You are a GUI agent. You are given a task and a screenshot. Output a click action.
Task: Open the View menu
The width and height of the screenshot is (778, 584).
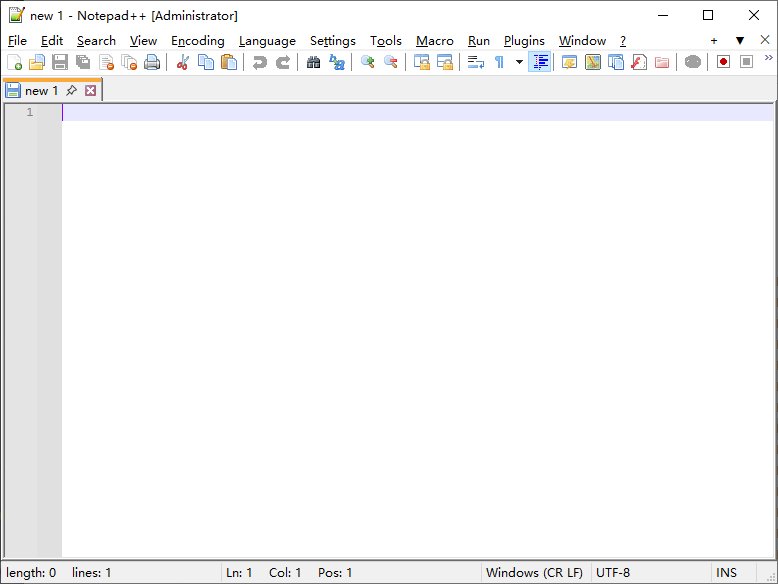(143, 41)
